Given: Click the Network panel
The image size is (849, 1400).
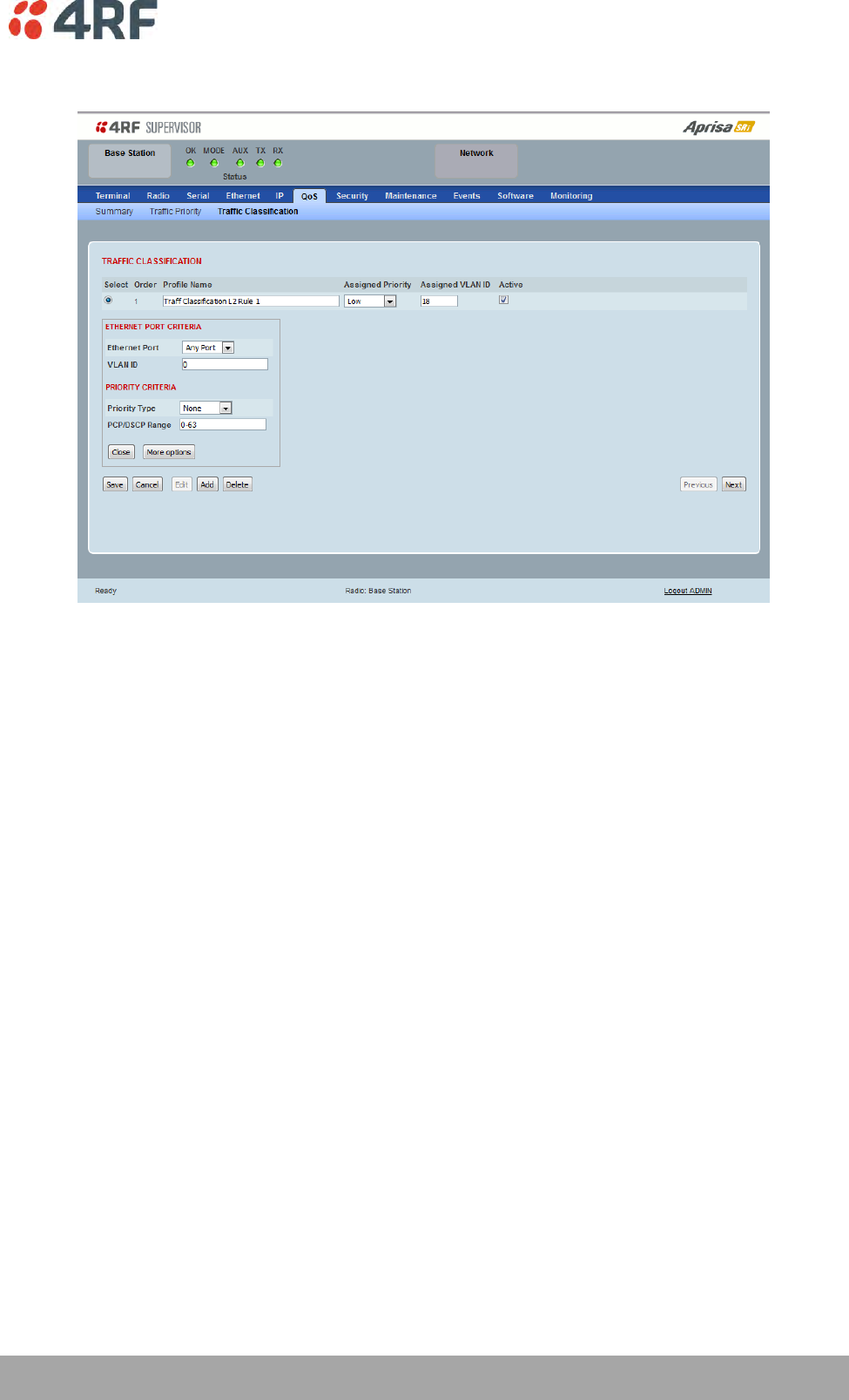Looking at the screenshot, I should (476, 161).
